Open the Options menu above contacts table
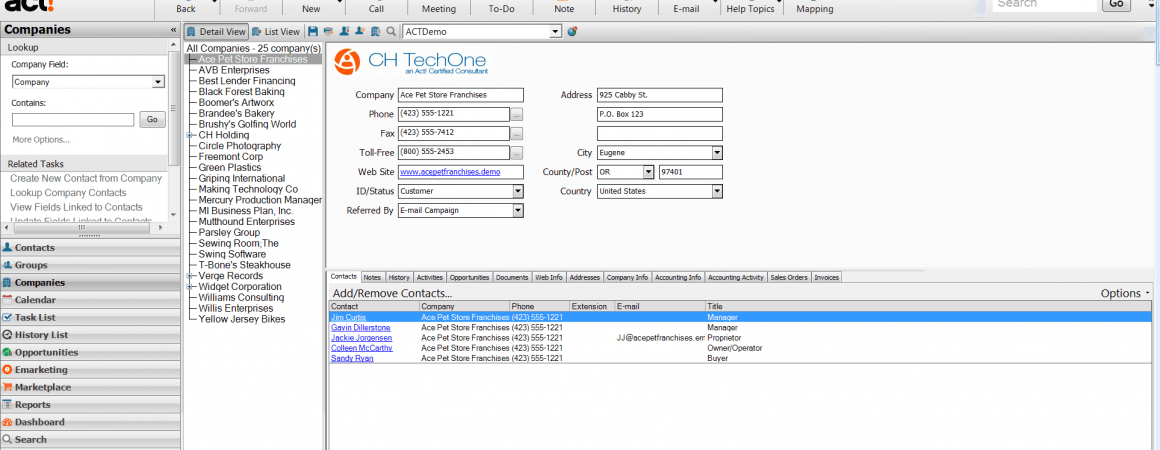This screenshot has height=450, width=1160. click(1125, 293)
